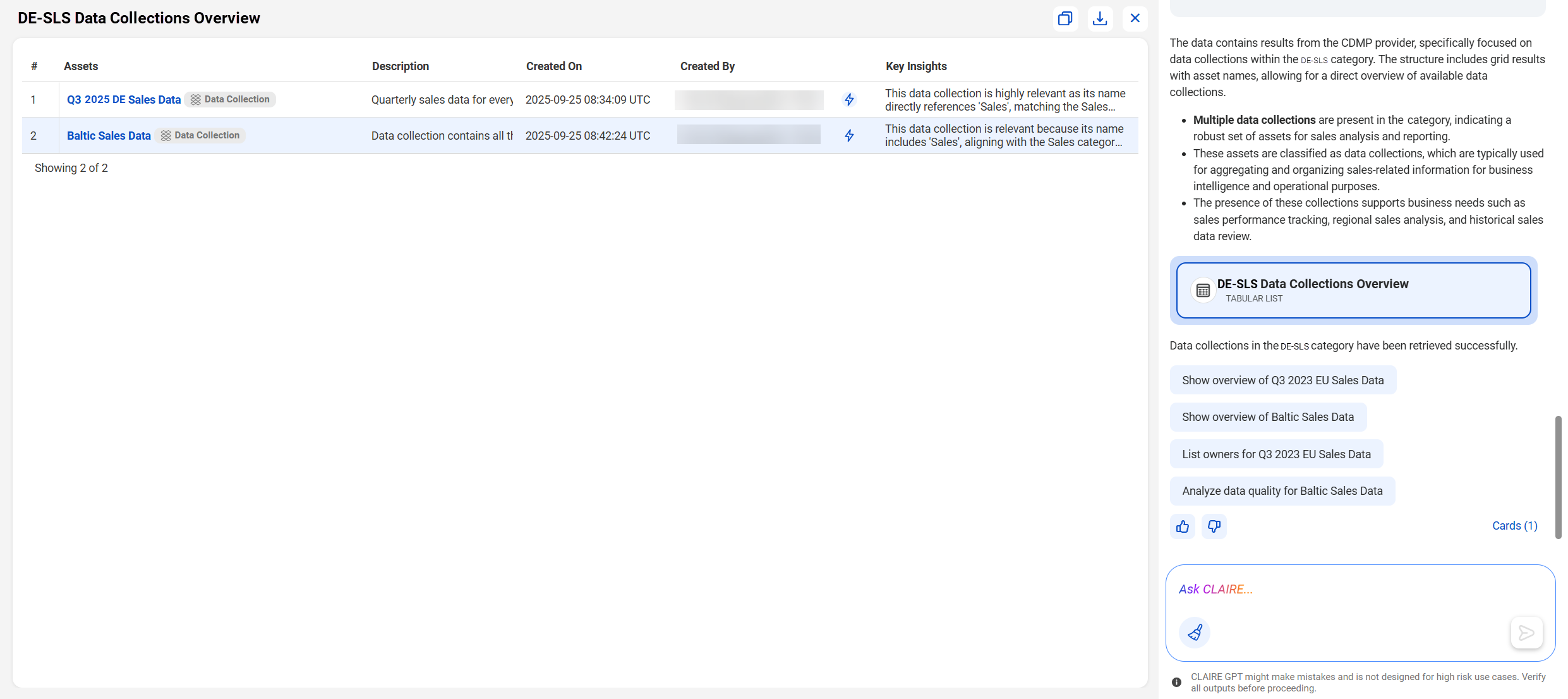
Task: Select 'Show overview of Baltic Sales Data'
Action: pyautogui.click(x=1268, y=417)
